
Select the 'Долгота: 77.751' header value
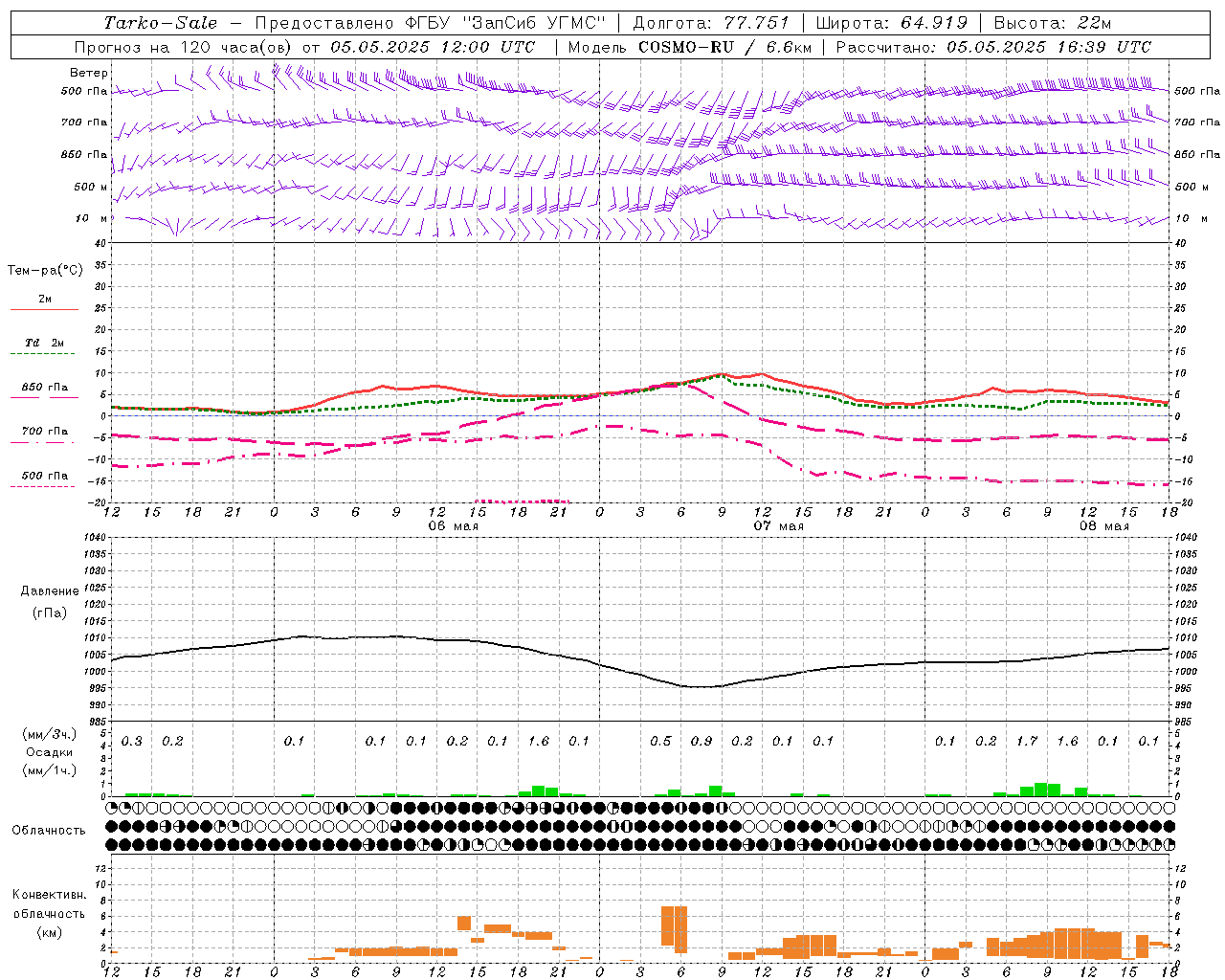711,23
